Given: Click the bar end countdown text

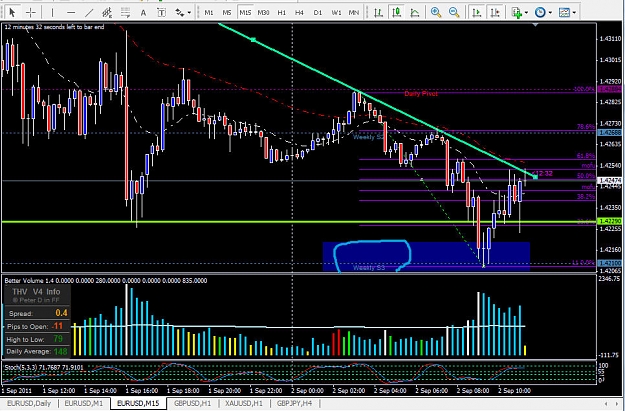Looking at the screenshot, I should [x=54, y=27].
